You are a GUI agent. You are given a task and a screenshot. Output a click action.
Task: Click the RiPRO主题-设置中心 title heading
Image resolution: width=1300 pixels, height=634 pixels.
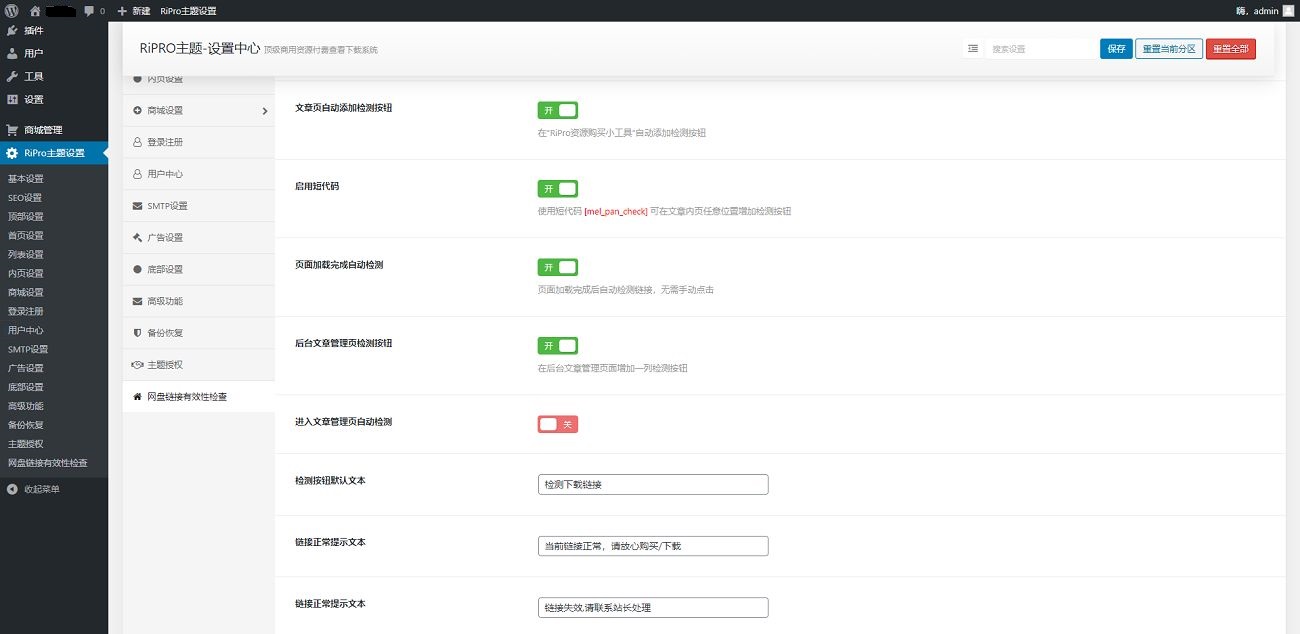[x=200, y=48]
